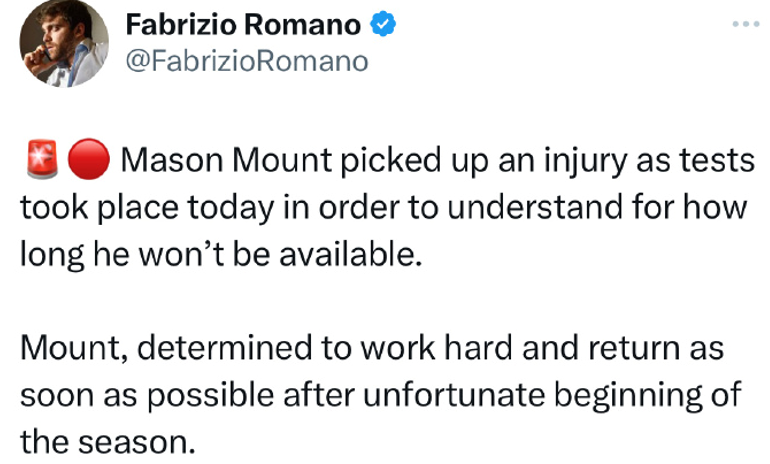This screenshot has height=464, width=770.
Task: Click "Mount," starting the second paragraph
Action: [74, 348]
